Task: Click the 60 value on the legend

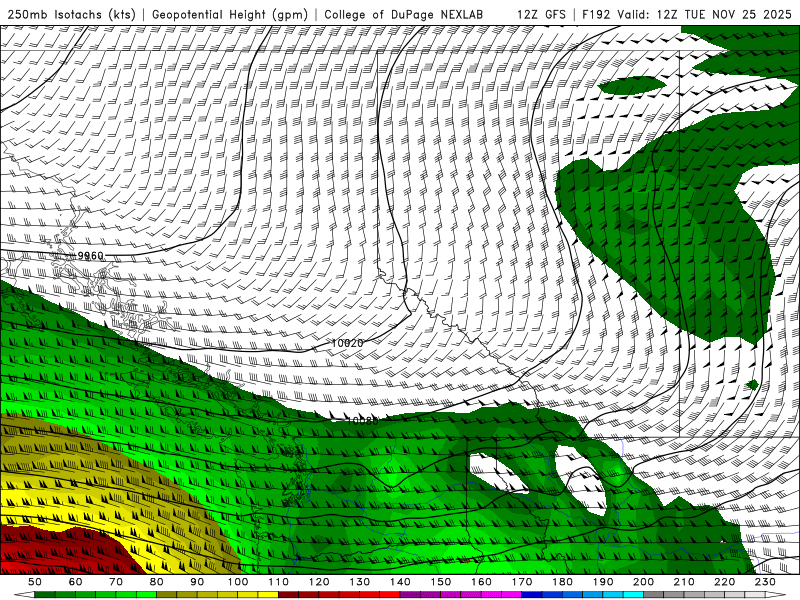Action: (75, 582)
